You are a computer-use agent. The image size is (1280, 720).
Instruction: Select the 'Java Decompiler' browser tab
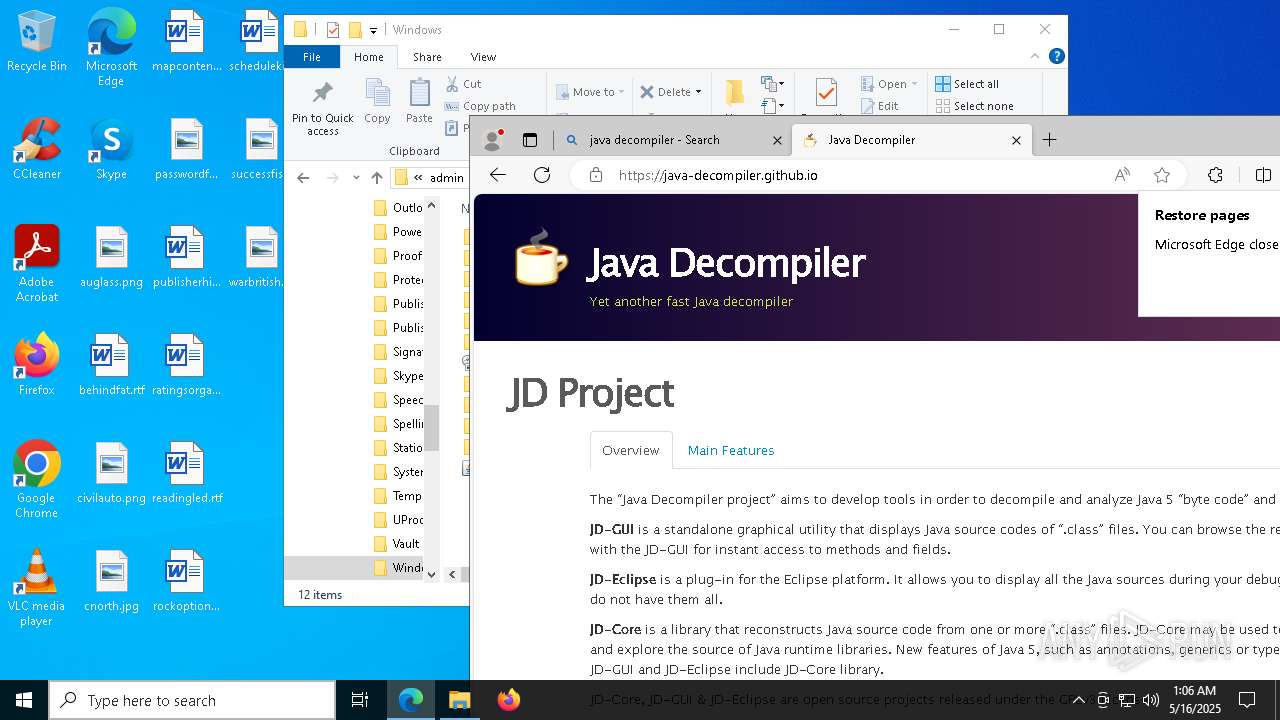(x=910, y=140)
